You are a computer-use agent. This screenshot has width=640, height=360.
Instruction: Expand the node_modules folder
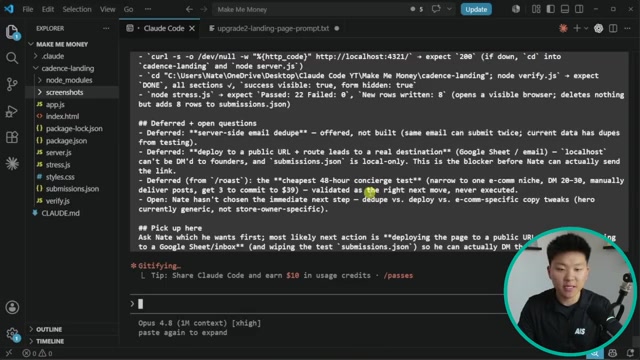coord(40,80)
